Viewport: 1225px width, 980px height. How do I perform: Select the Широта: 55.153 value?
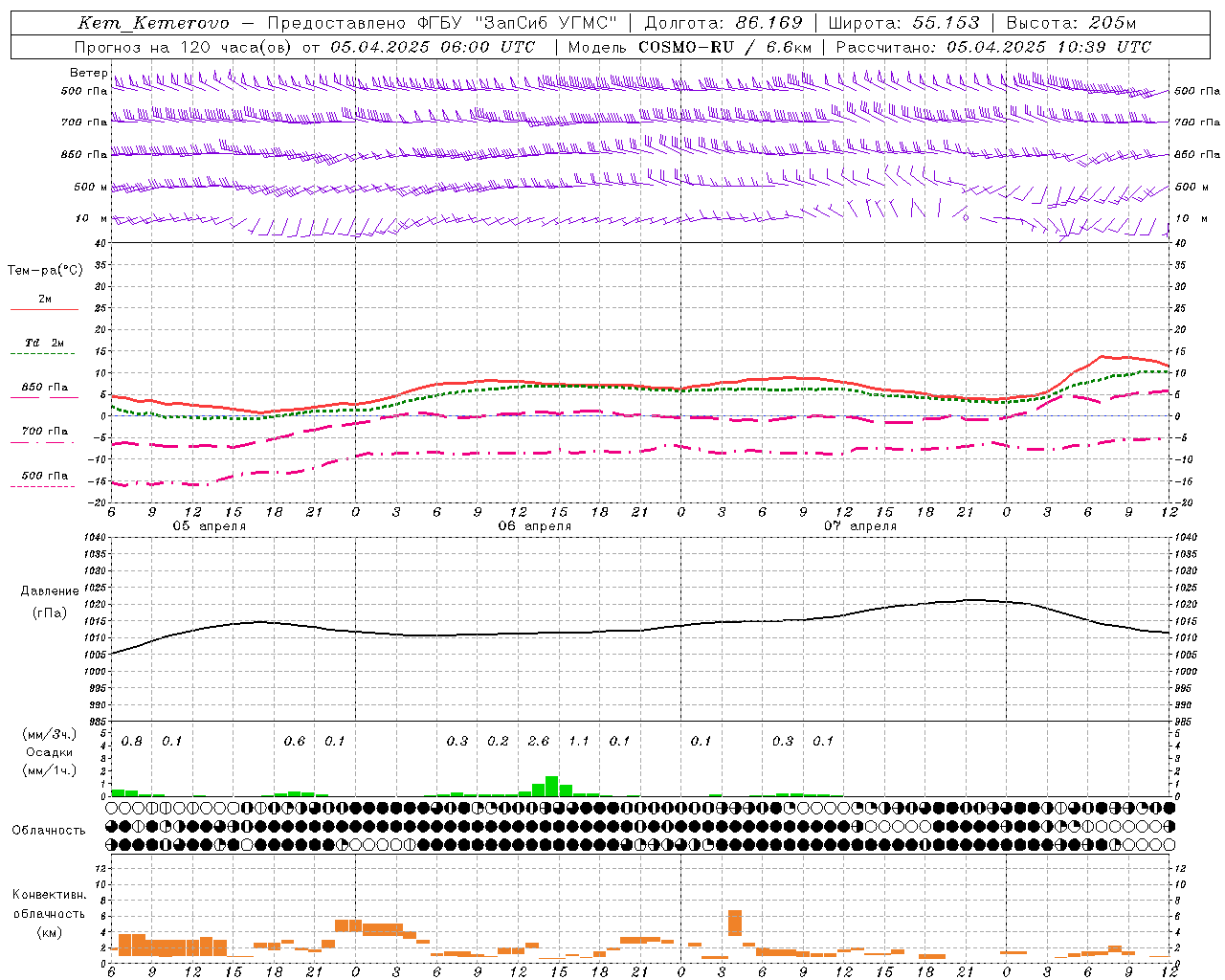click(904, 23)
